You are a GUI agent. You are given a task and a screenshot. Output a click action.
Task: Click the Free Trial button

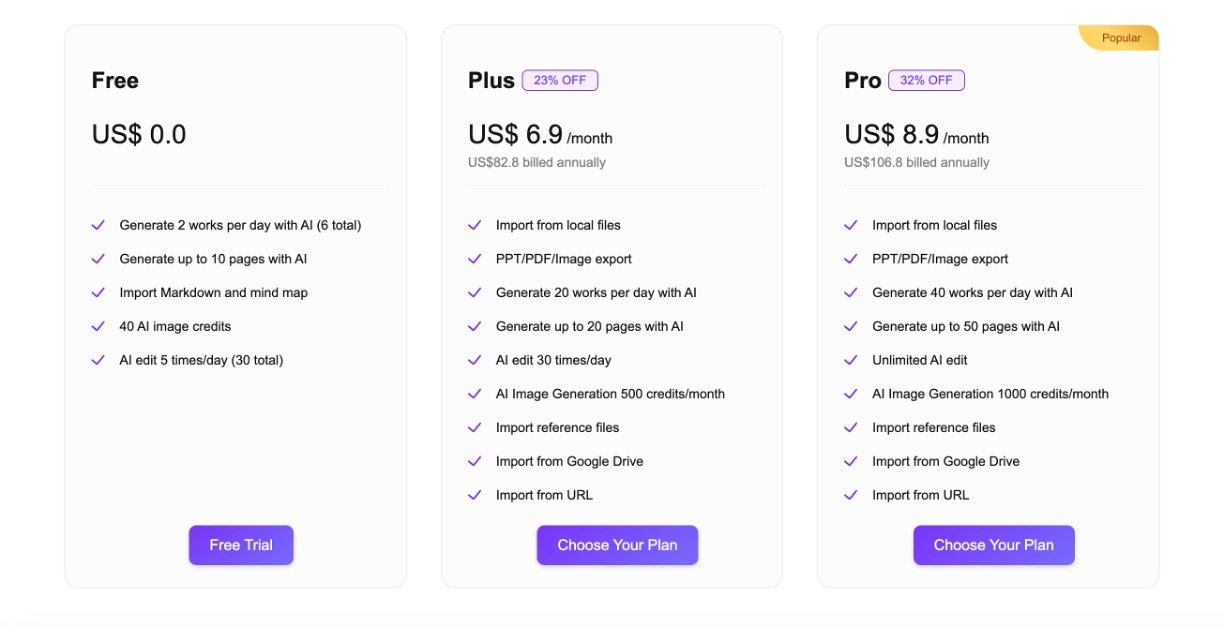[241, 545]
